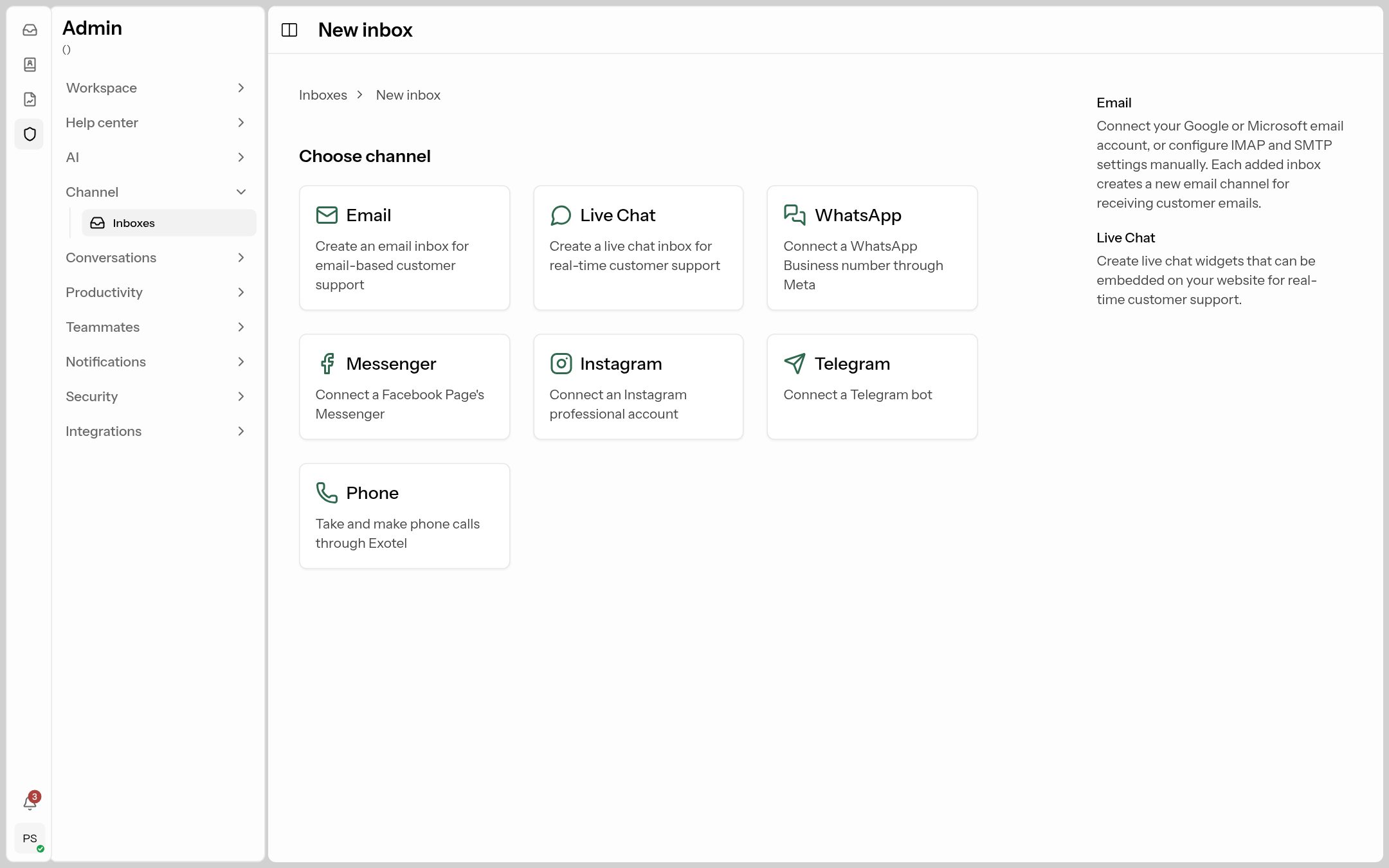Click the Email envelope icon
1389x868 pixels.
click(x=327, y=215)
